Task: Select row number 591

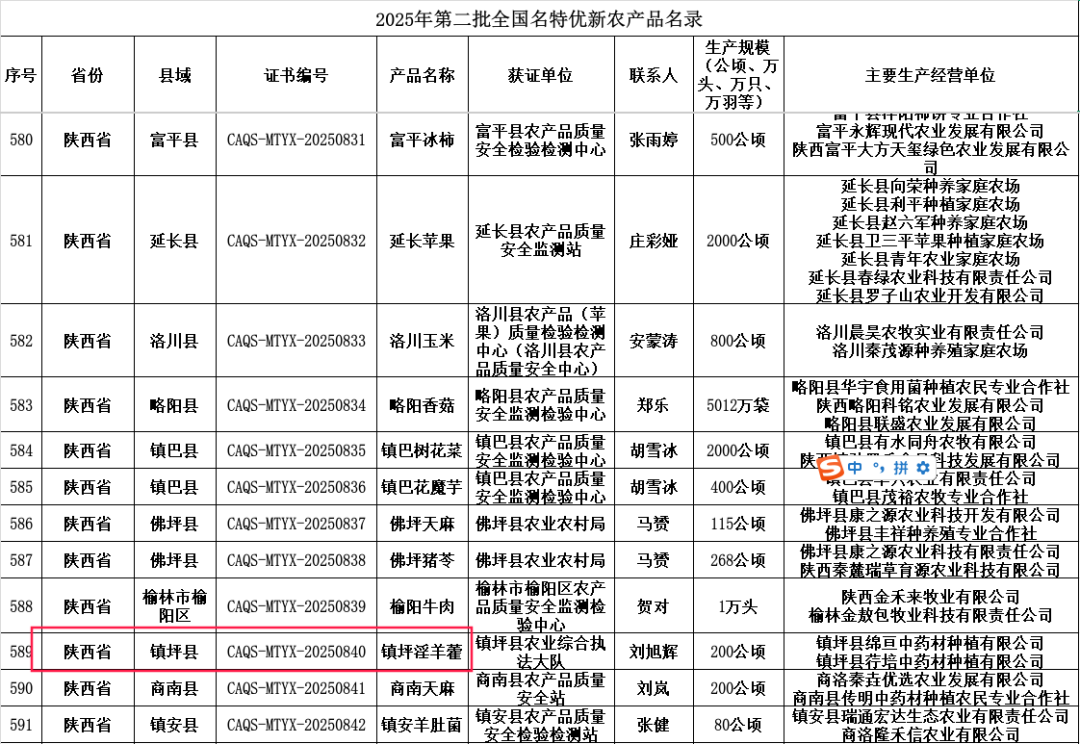Action: pyautogui.click(x=21, y=725)
